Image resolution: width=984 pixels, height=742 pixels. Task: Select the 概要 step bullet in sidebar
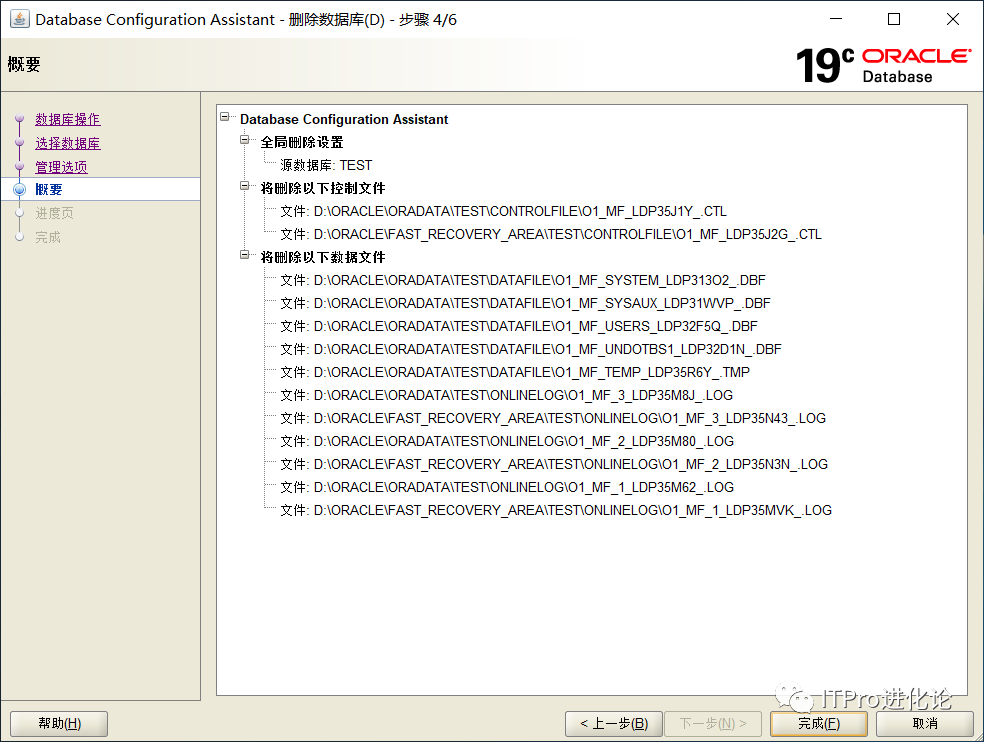pos(19,190)
